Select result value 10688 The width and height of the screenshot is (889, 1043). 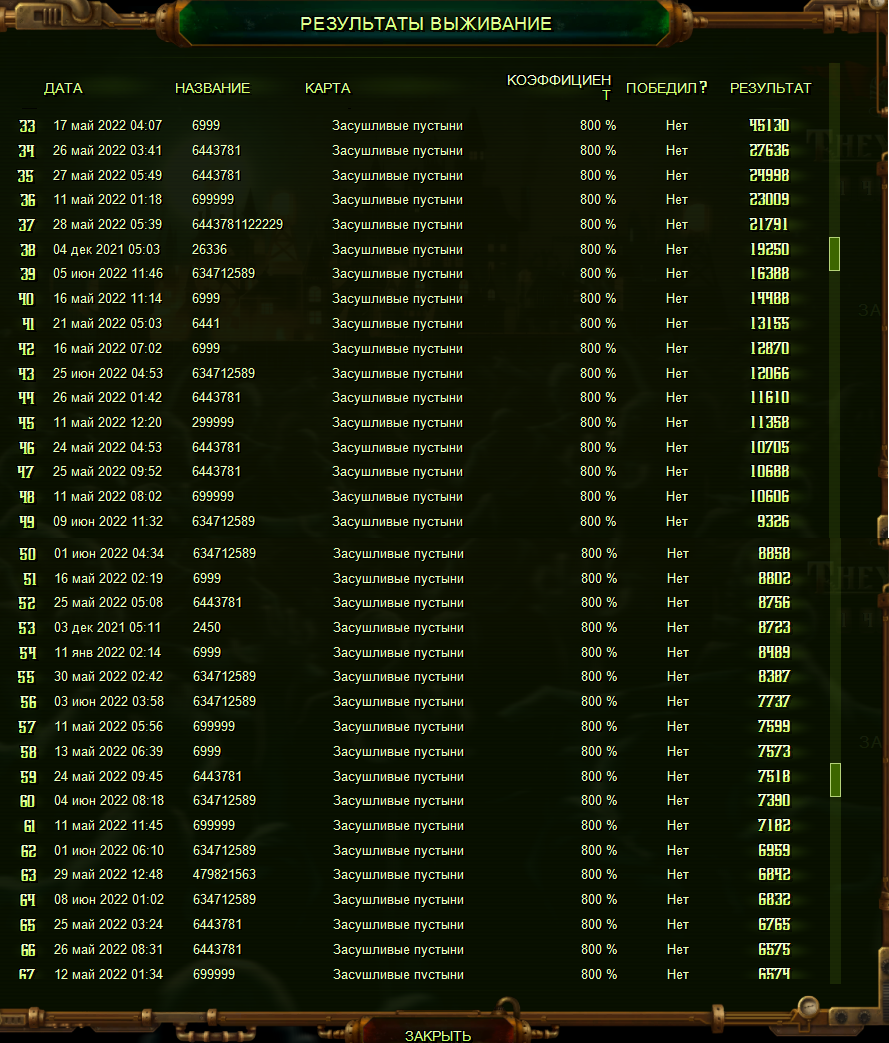(769, 471)
